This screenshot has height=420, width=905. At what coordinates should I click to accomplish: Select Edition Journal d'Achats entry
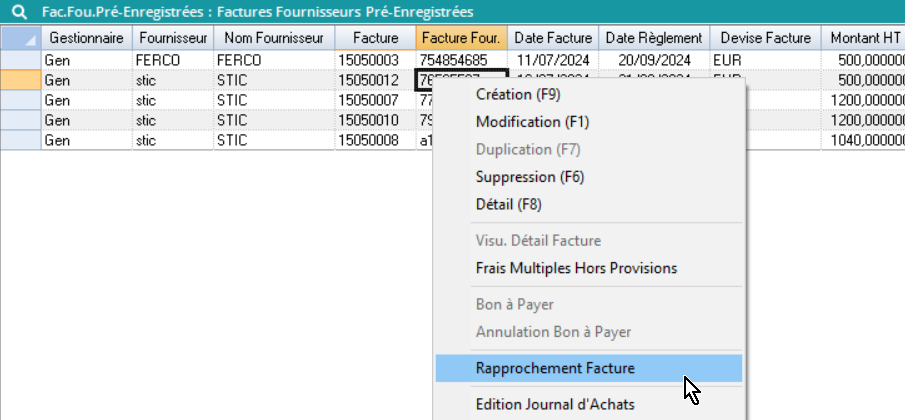[x=555, y=405]
